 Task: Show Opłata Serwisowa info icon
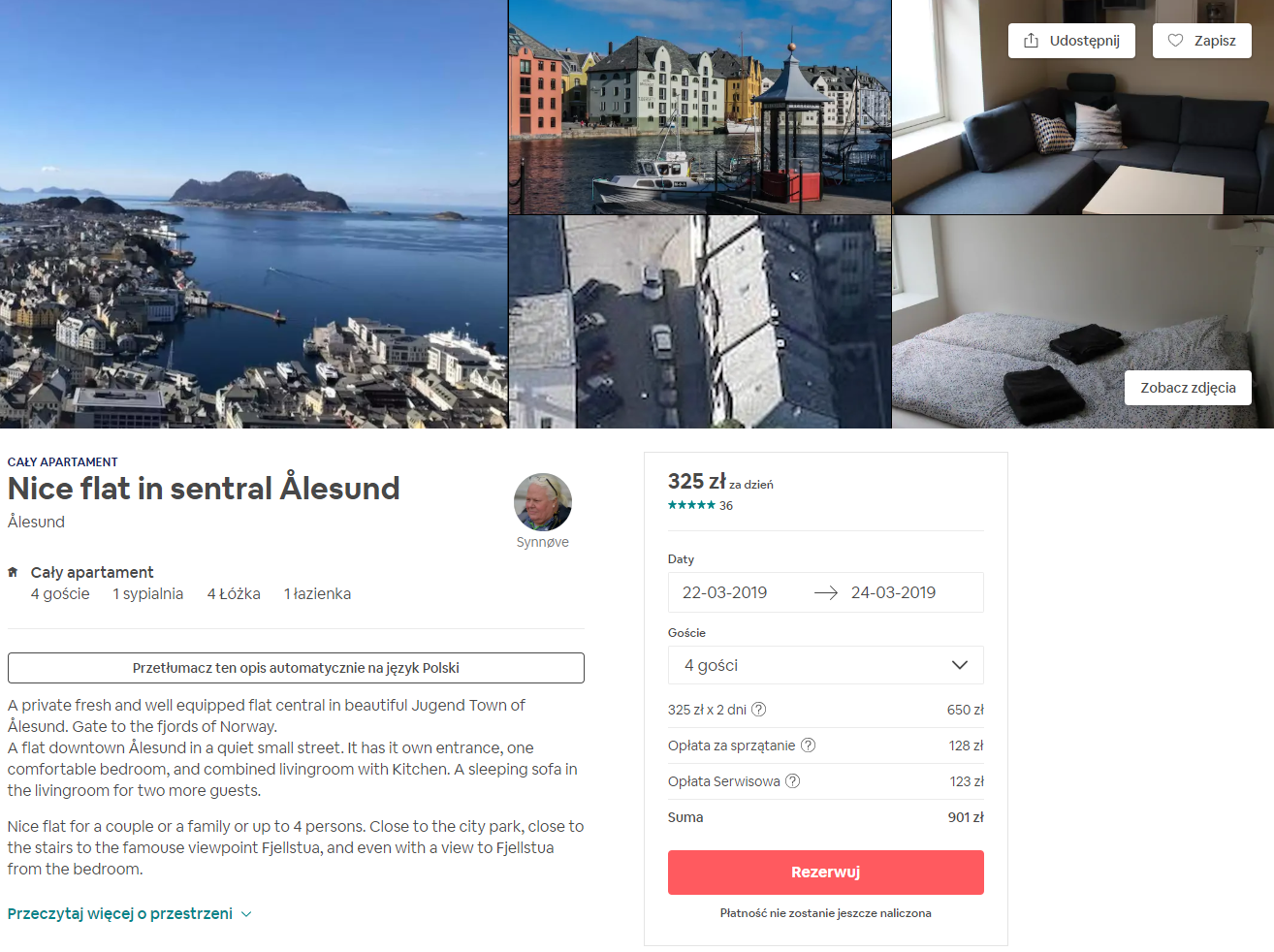click(x=793, y=780)
